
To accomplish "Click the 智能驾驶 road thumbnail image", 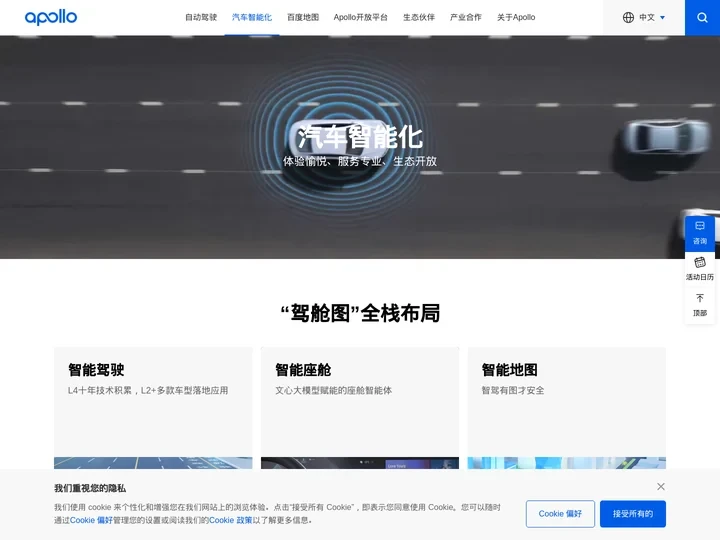I will pos(153,463).
